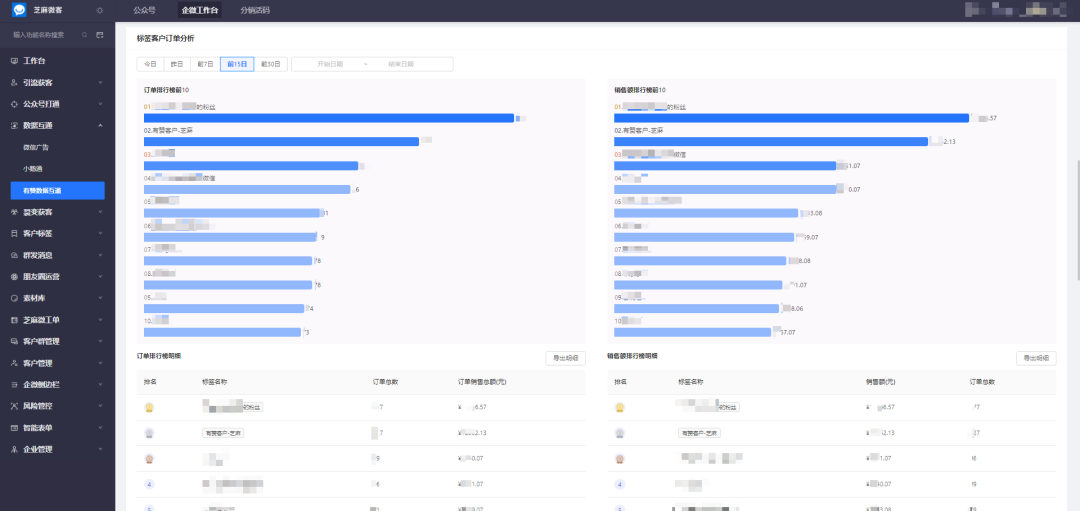1080x511 pixels.
Task: Click the 朋友圈运营 icon in sidebar
Action: 14,277
